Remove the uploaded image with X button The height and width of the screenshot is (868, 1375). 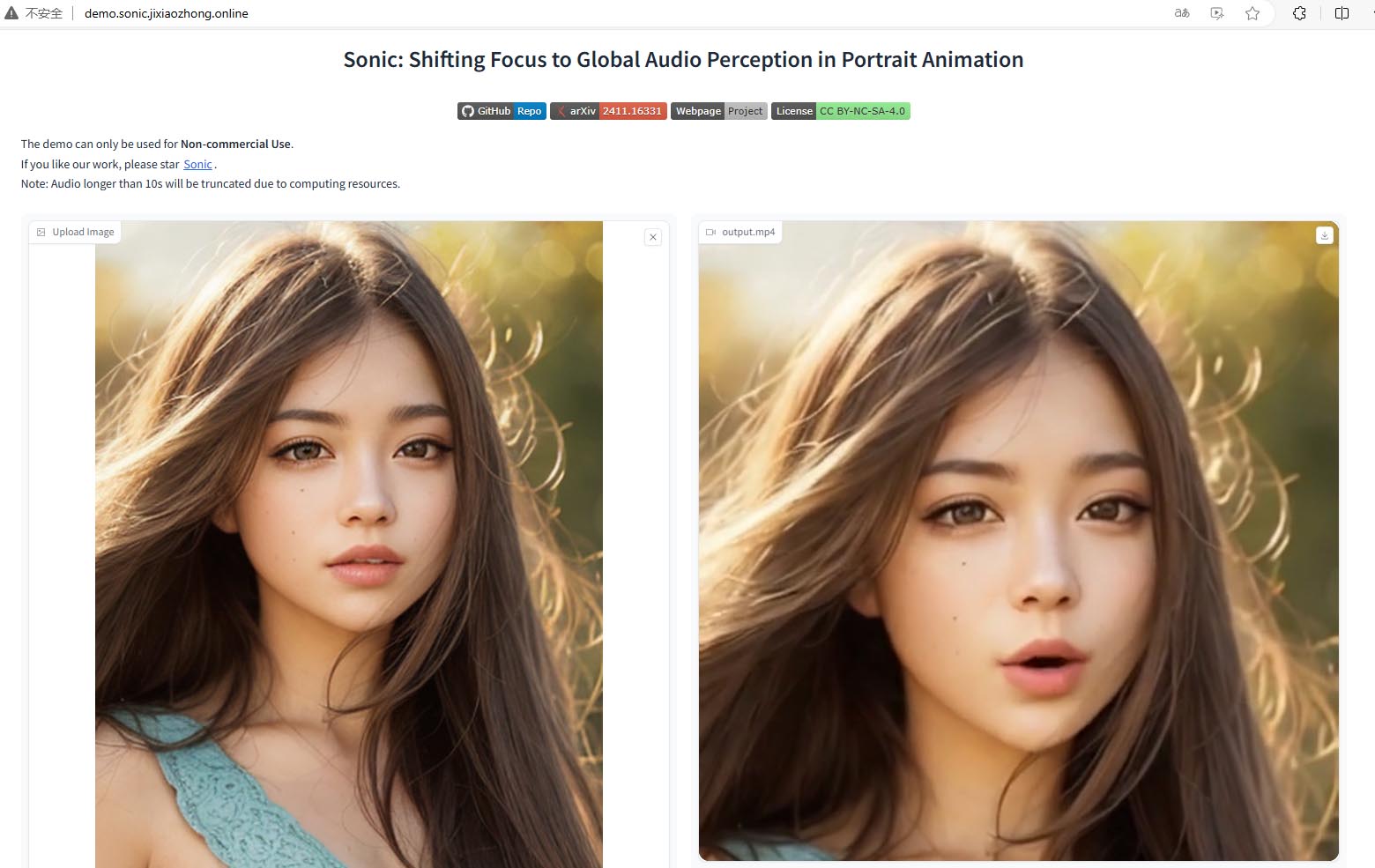pyautogui.click(x=653, y=237)
